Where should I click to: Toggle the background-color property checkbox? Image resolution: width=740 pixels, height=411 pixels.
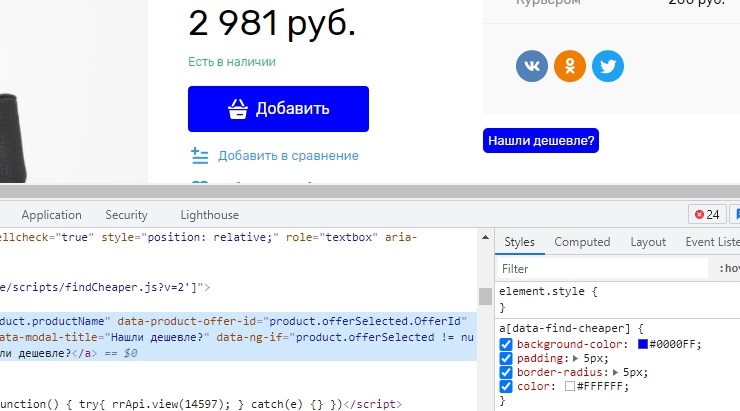point(507,345)
